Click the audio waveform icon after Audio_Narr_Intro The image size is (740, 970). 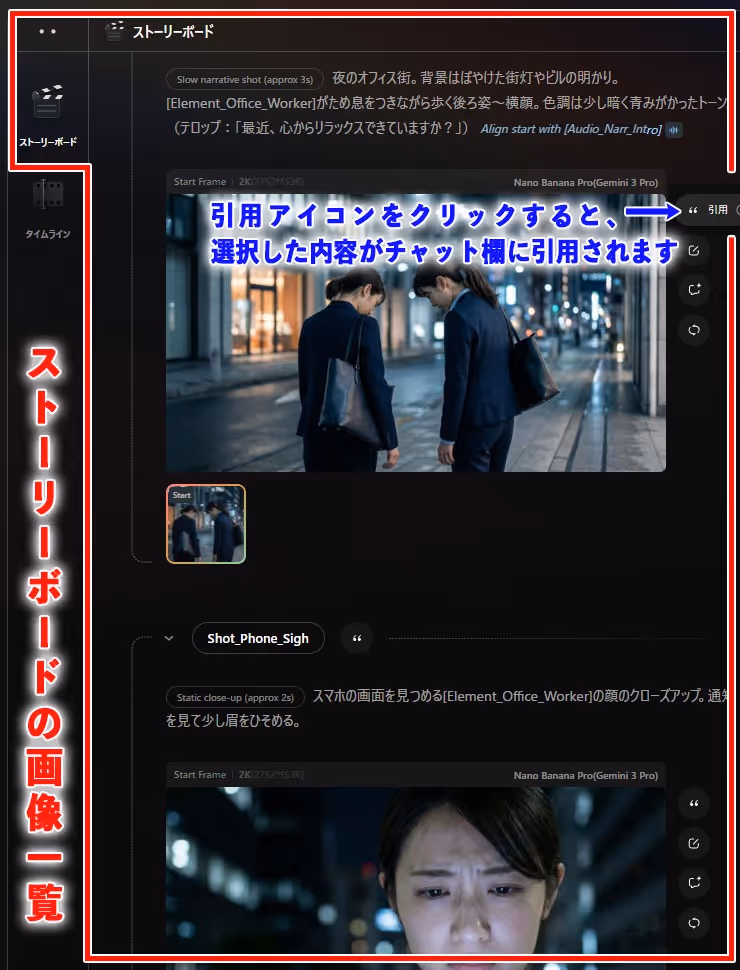674,131
